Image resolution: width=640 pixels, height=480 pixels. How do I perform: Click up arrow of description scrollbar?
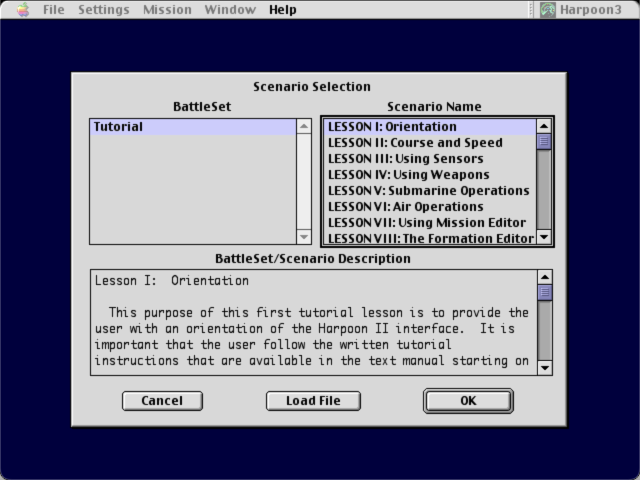(545, 277)
